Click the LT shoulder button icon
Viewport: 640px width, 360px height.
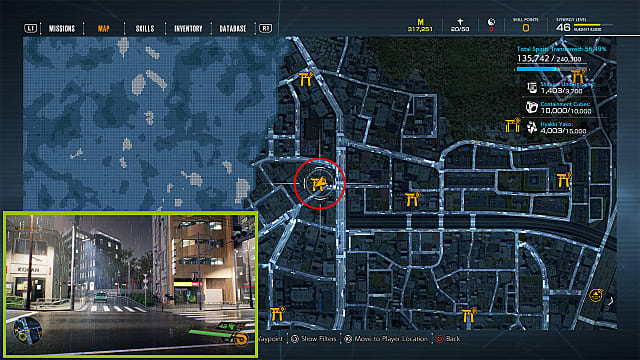[x=31, y=28]
